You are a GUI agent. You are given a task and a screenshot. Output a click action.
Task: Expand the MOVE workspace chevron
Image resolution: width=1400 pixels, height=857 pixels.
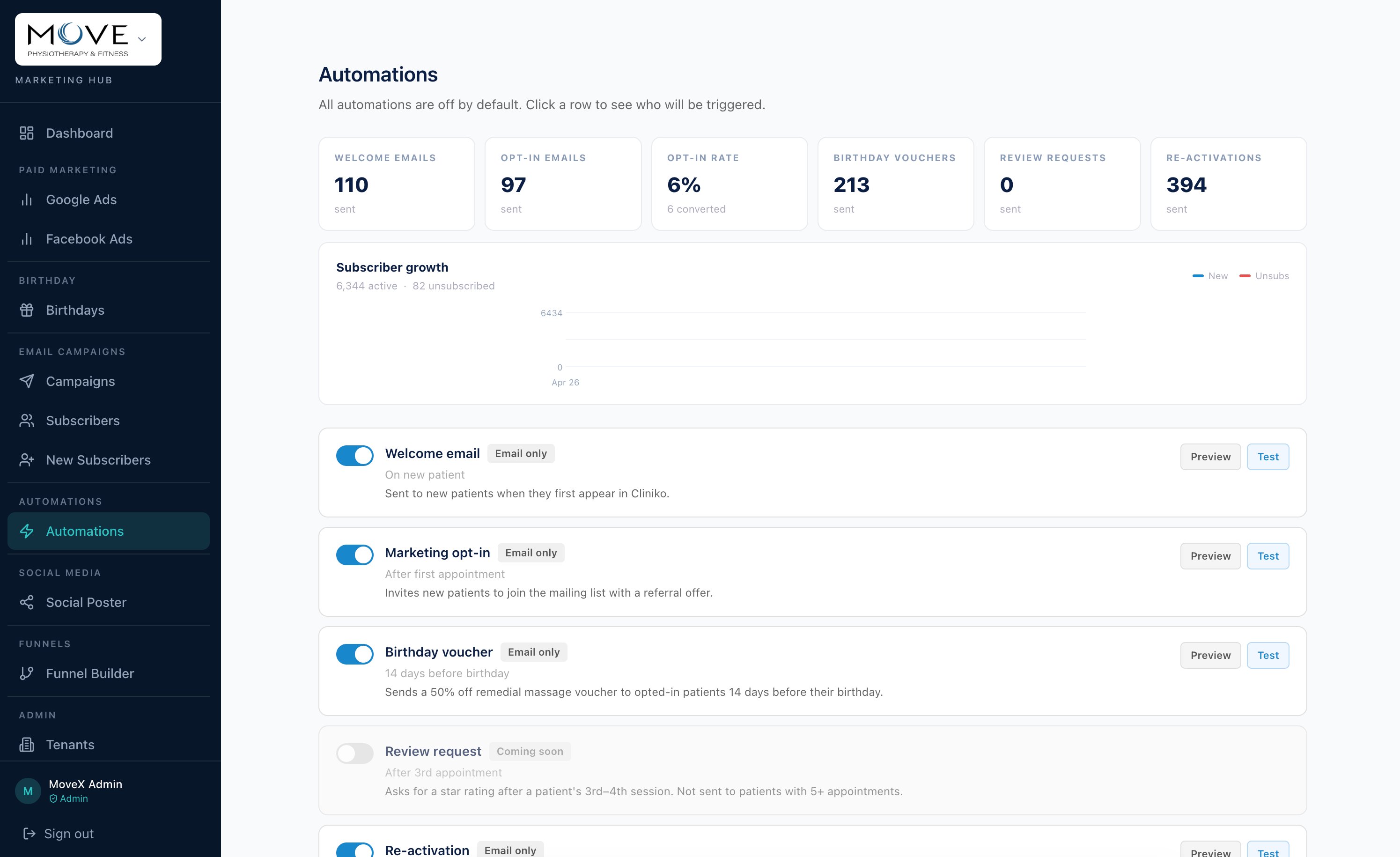(142, 39)
